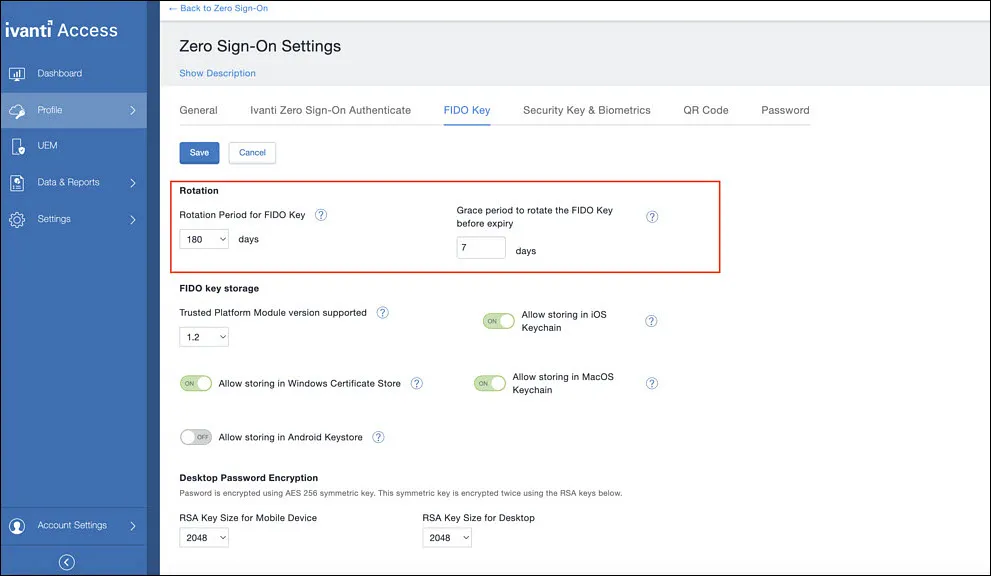The image size is (991, 576).
Task: Open RSA Key Size for Desktop dropdown
Action: coord(447,537)
